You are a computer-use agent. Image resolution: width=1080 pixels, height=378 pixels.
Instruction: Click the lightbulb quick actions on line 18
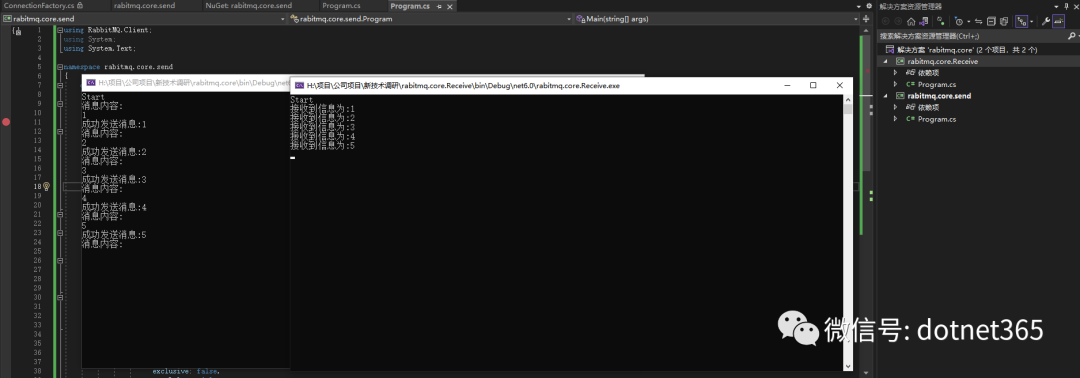(x=46, y=186)
